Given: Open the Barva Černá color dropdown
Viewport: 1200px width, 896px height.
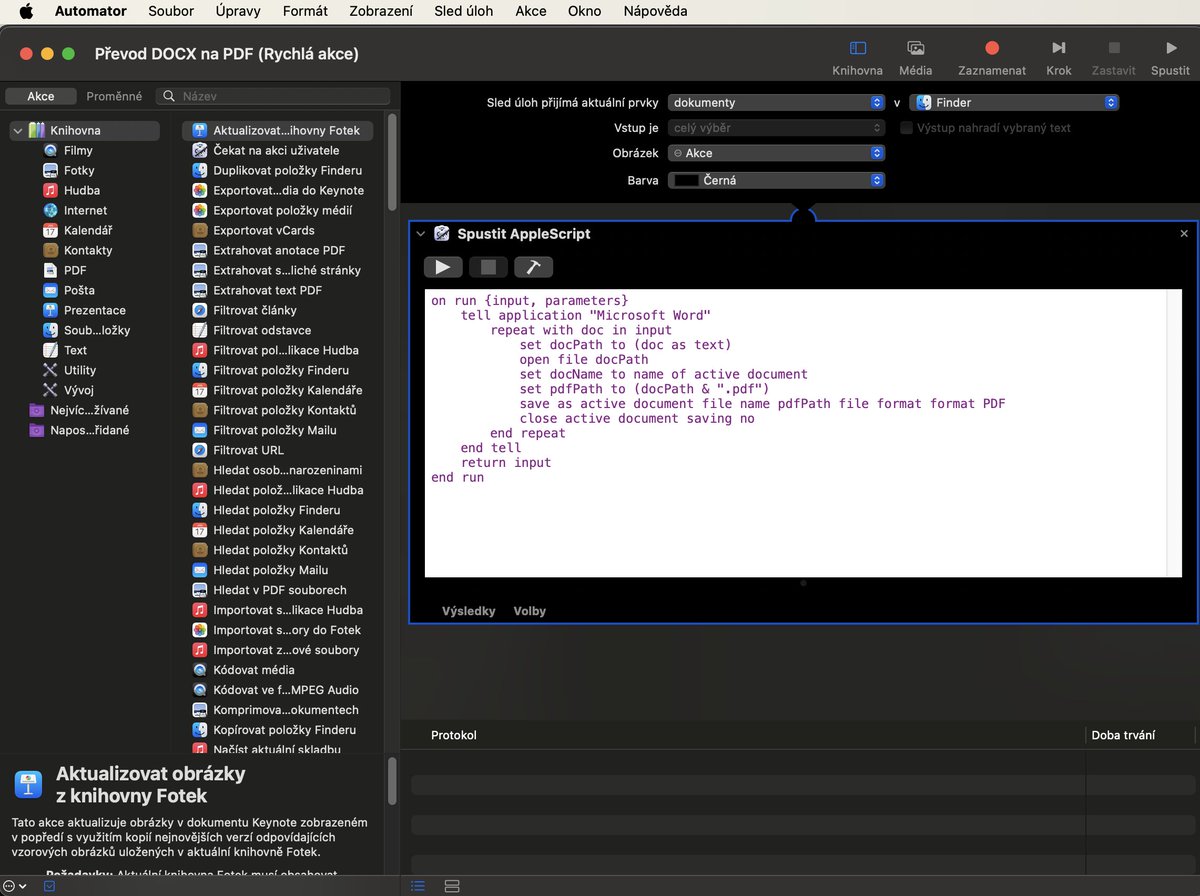Looking at the screenshot, I should [776, 180].
